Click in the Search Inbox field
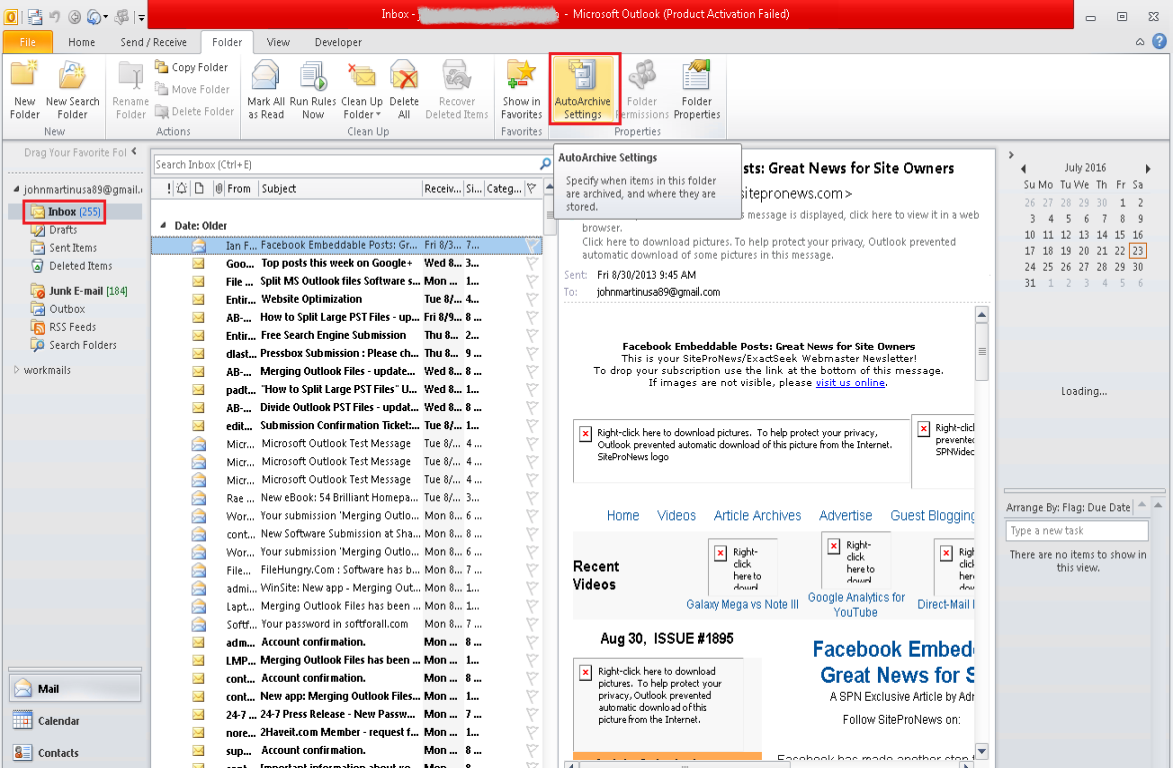 (344, 164)
